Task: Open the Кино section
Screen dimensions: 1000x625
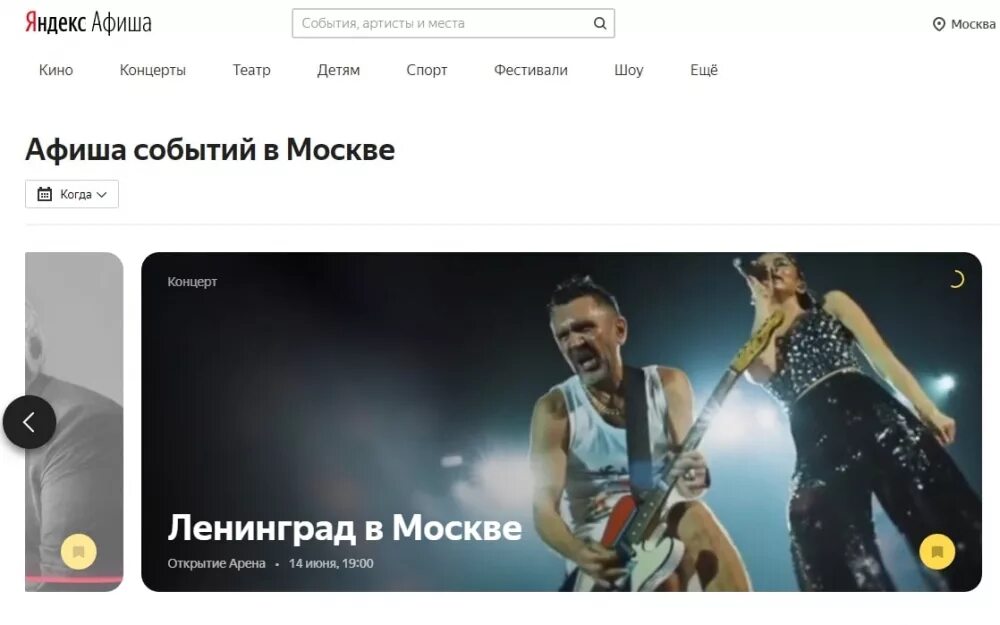Action: (56, 70)
